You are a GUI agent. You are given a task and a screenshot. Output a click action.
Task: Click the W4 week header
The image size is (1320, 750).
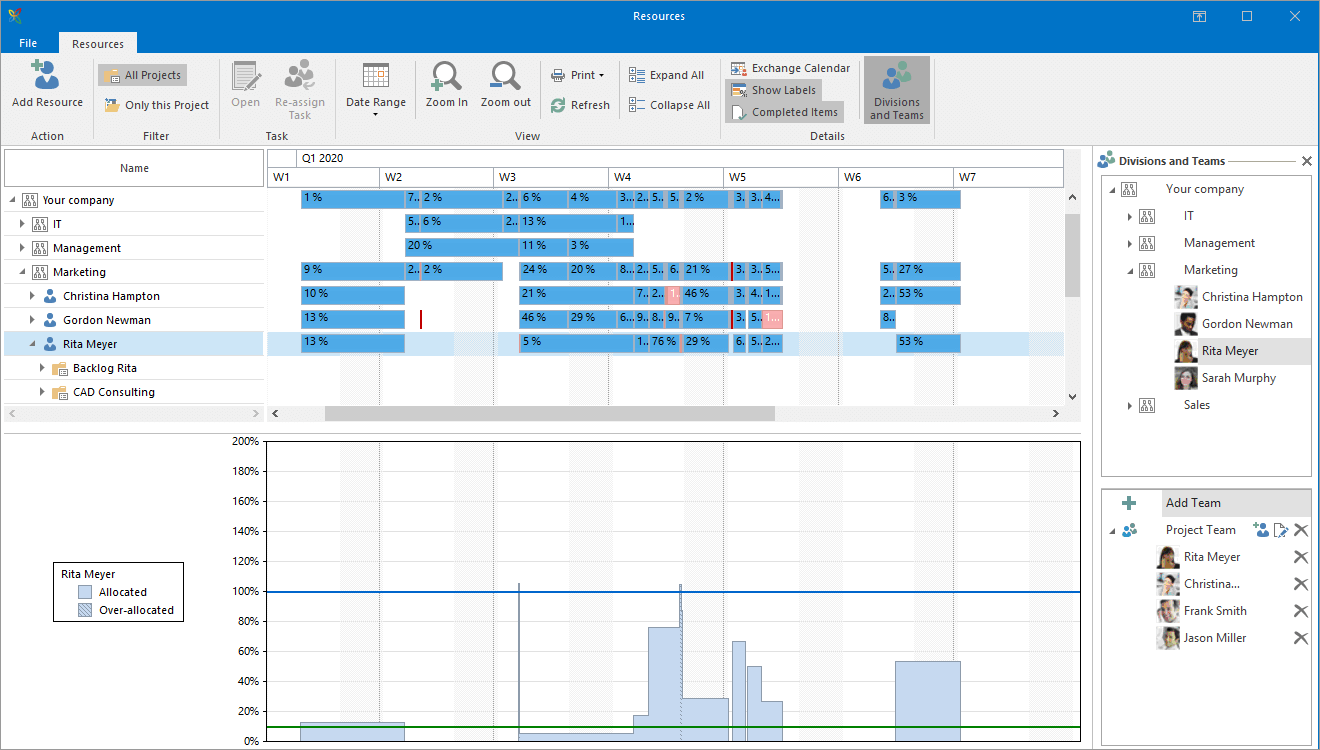[x=666, y=177]
